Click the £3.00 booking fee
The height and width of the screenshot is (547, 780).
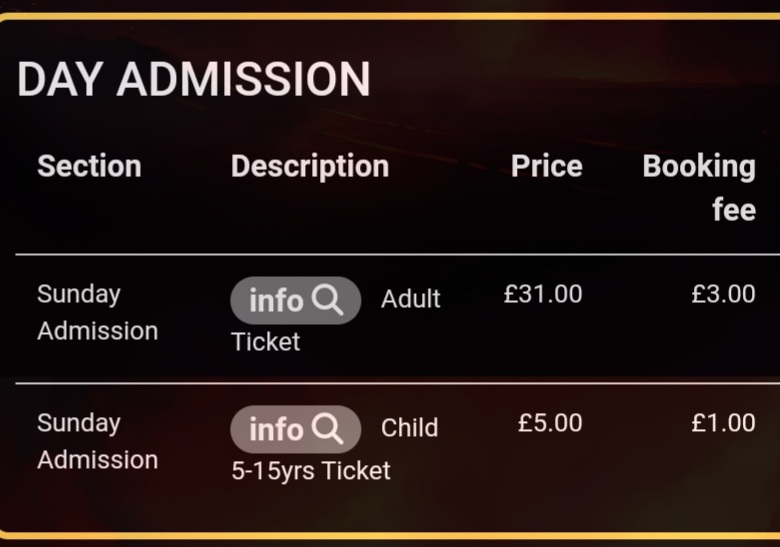point(723,294)
